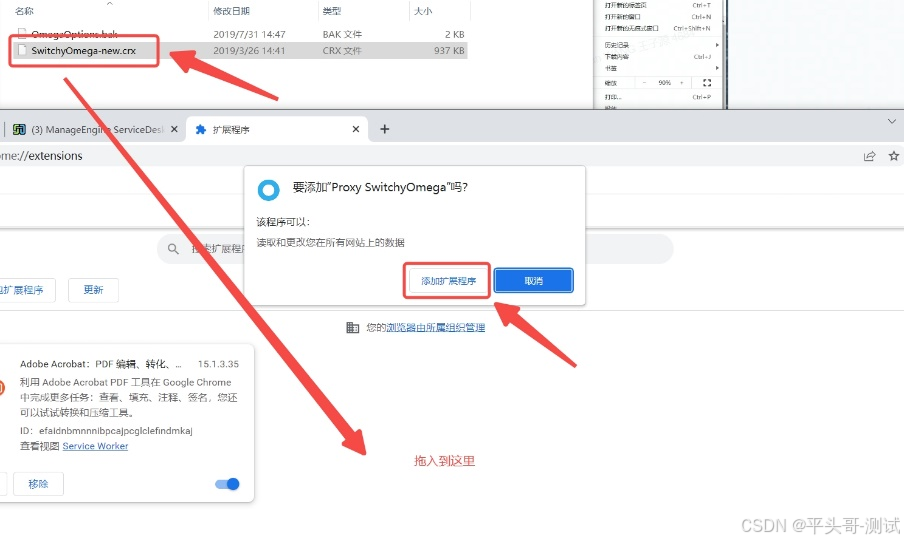
Task: Click the BAK 文件 type cell
Action: (342, 35)
